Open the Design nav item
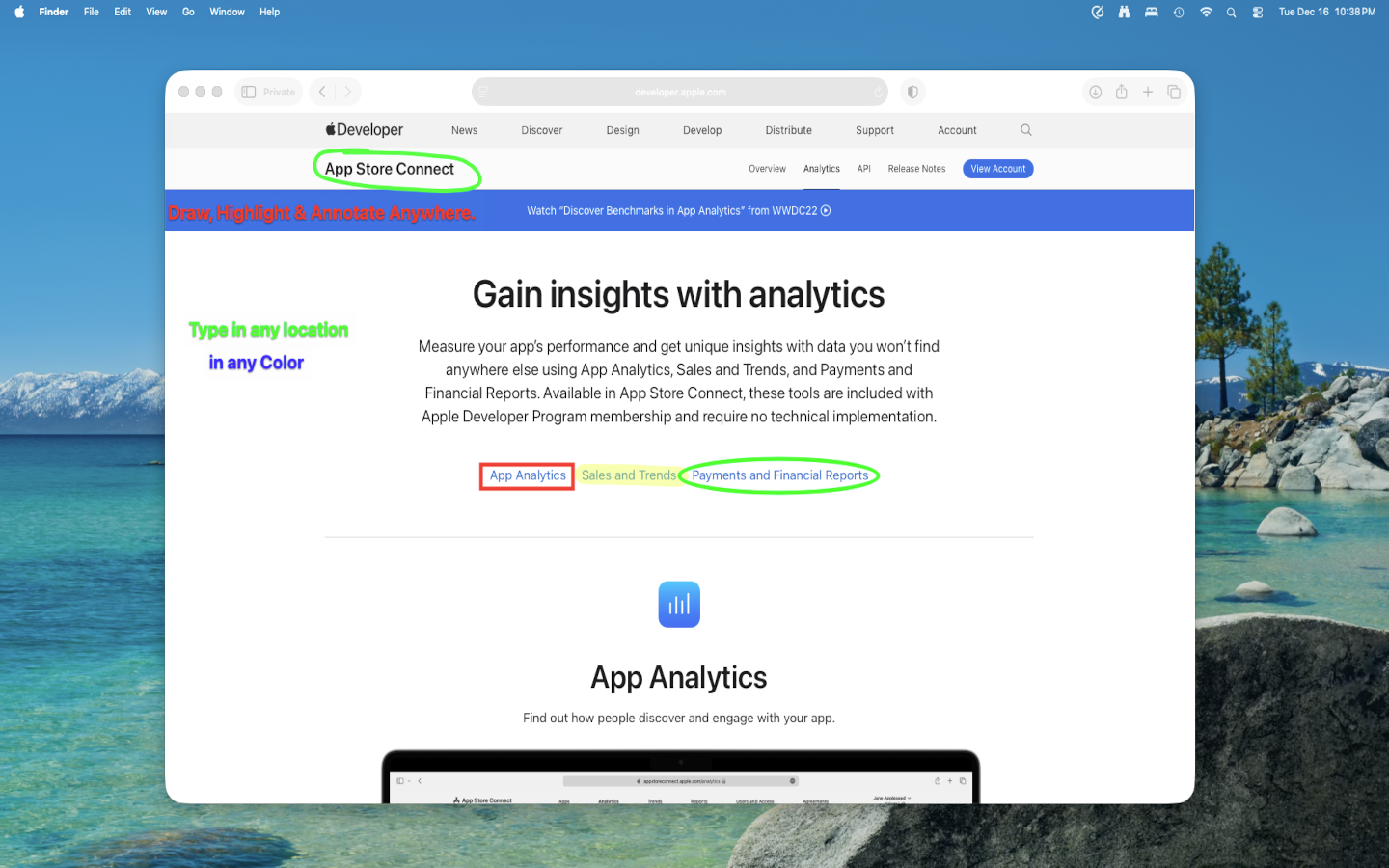1389x868 pixels. click(623, 130)
